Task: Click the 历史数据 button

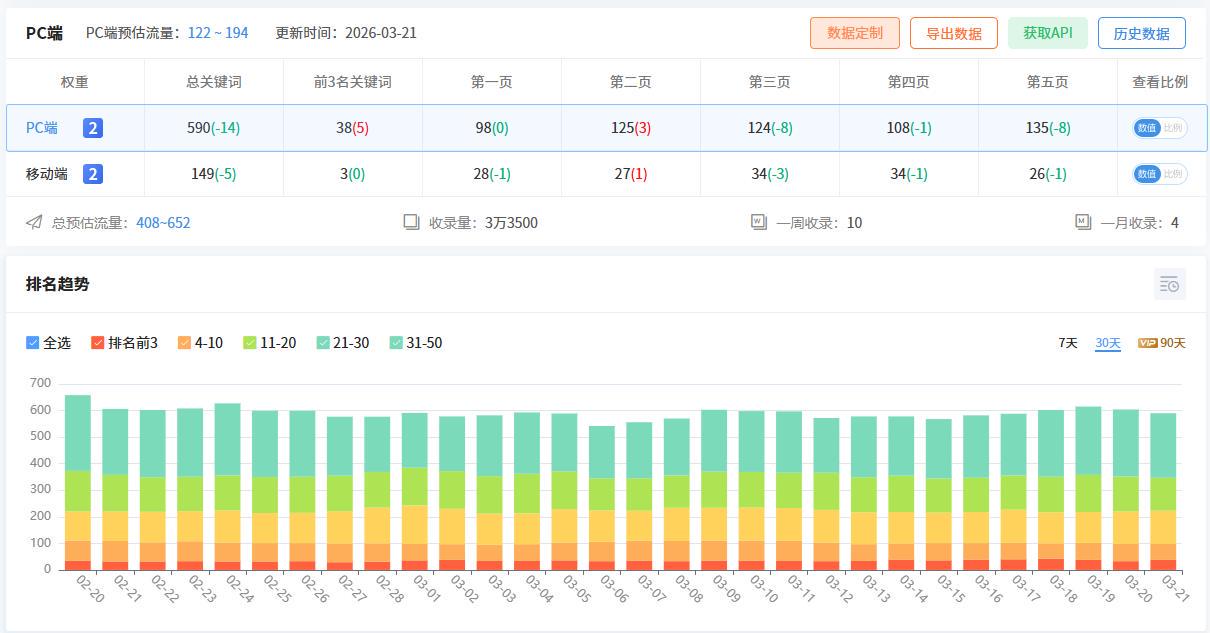Action: (1142, 33)
